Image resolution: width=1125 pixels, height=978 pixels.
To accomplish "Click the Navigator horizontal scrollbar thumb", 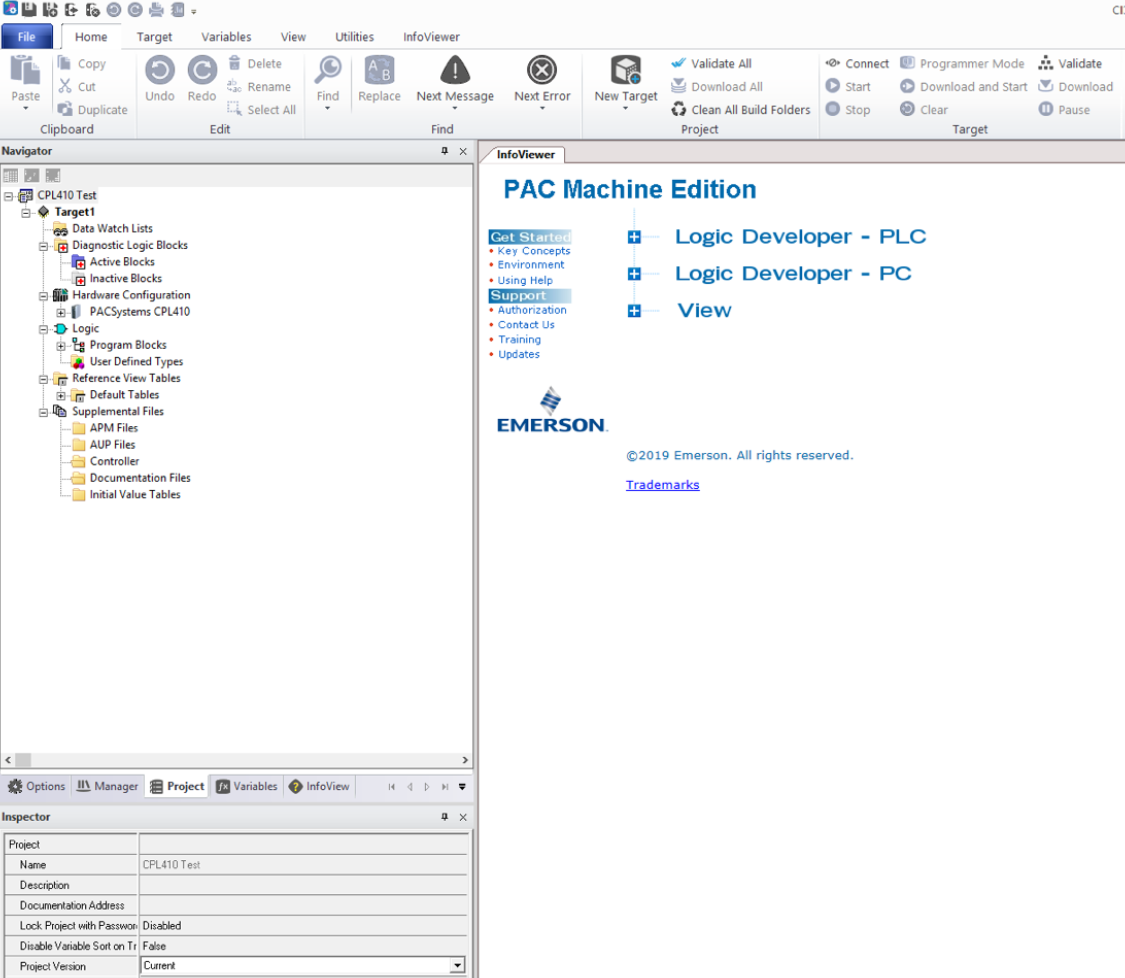I will (x=23, y=760).
